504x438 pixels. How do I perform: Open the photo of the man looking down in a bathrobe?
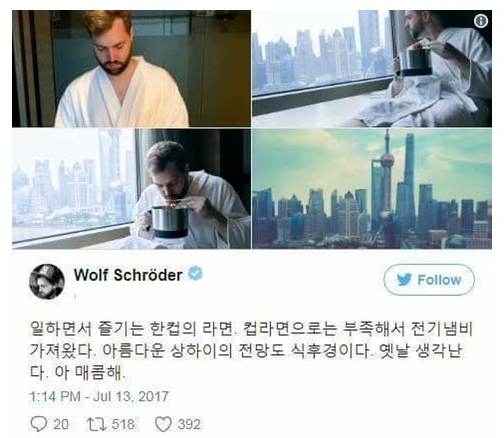pyautogui.click(x=131, y=69)
